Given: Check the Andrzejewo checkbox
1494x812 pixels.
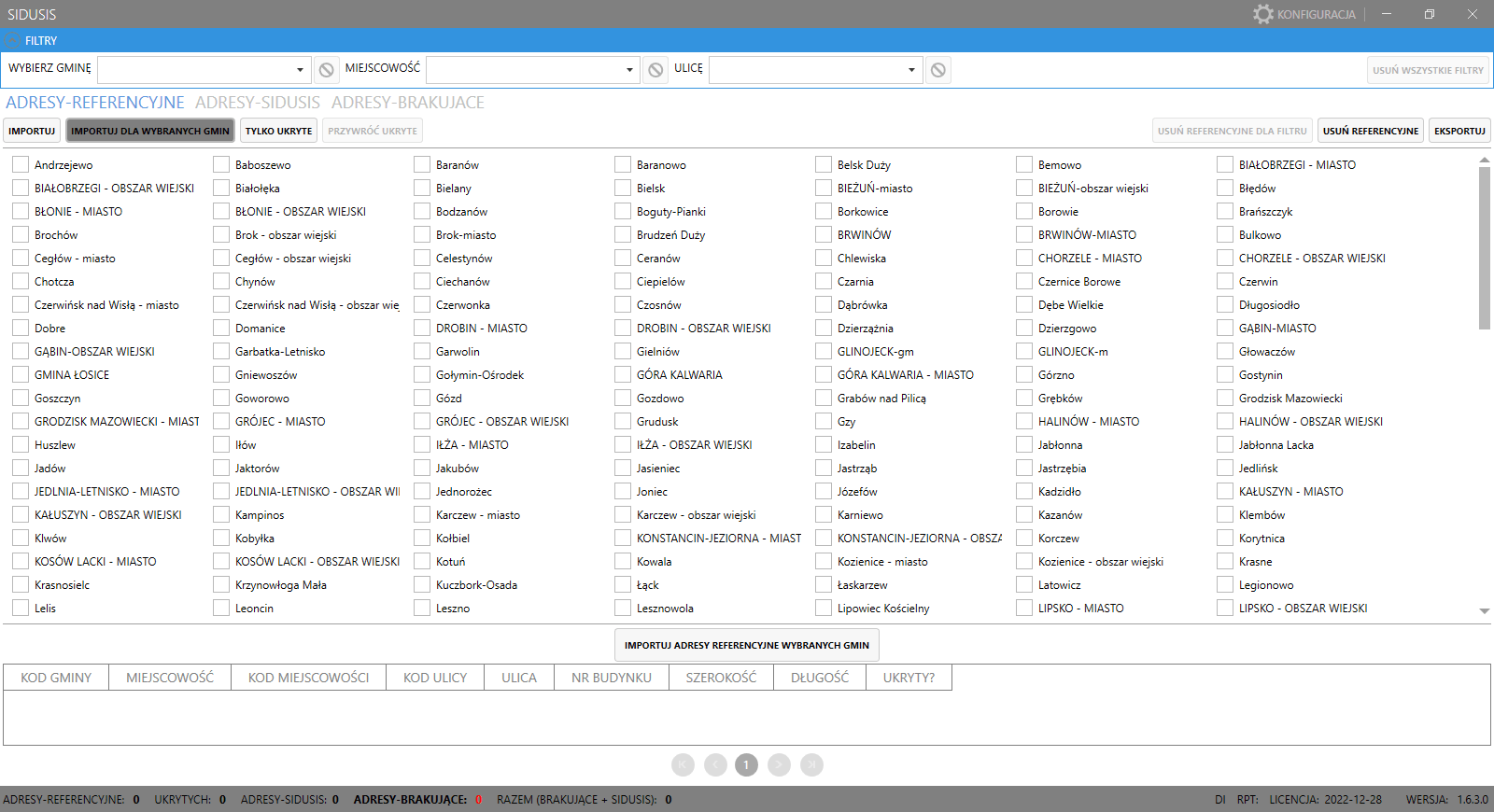Looking at the screenshot, I should [21, 165].
